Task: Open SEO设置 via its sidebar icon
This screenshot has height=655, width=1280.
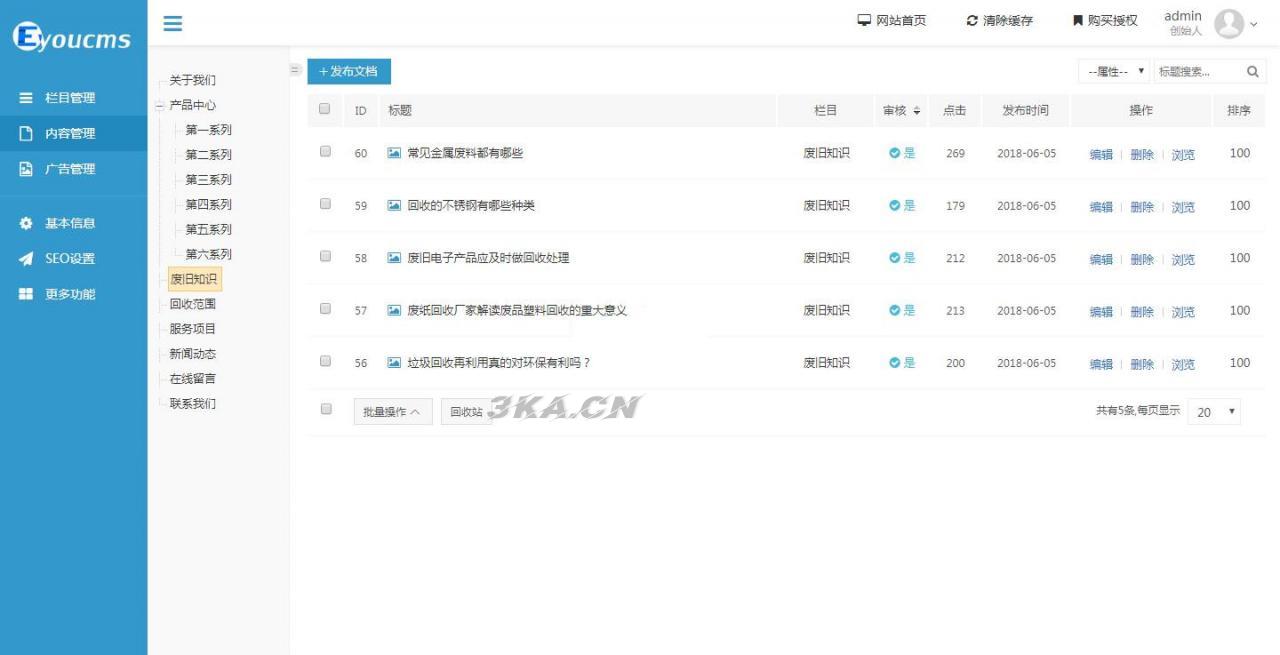Action: [x=25, y=258]
